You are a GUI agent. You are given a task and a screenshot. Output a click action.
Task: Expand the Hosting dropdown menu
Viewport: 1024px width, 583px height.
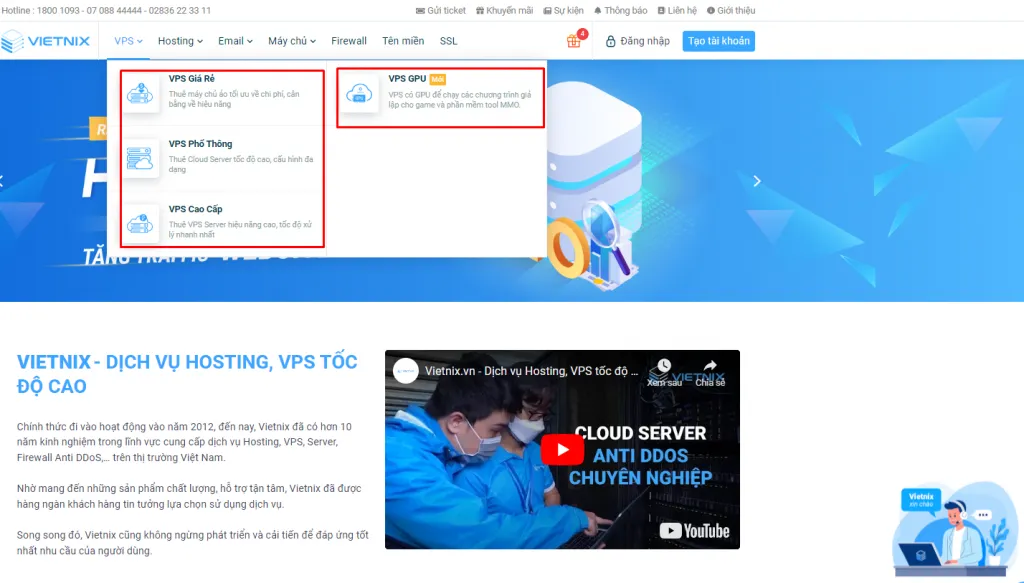pyautogui.click(x=180, y=41)
